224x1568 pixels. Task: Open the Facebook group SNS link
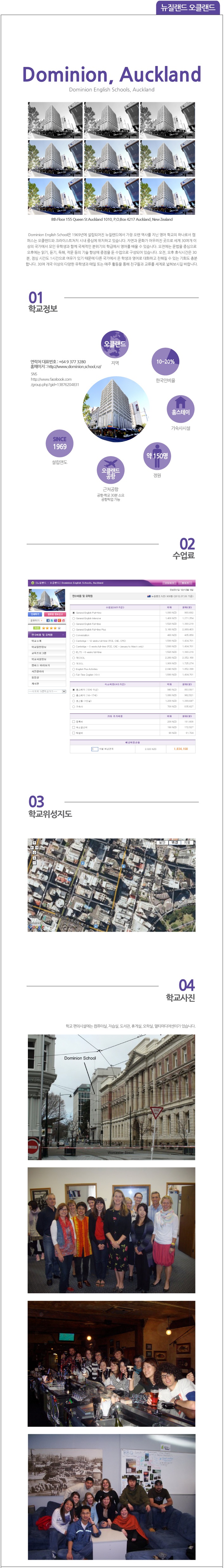(55, 382)
